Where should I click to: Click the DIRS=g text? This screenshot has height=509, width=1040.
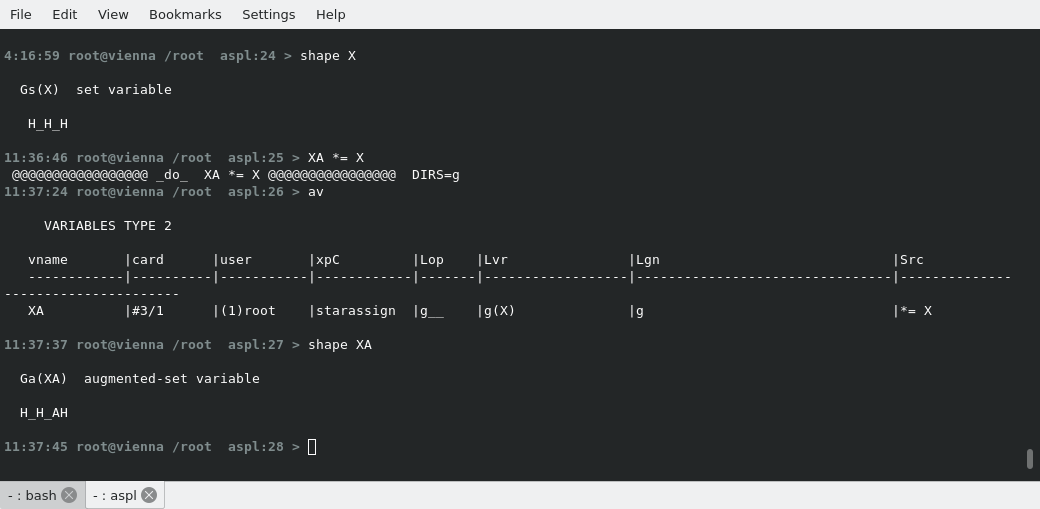click(x=436, y=175)
